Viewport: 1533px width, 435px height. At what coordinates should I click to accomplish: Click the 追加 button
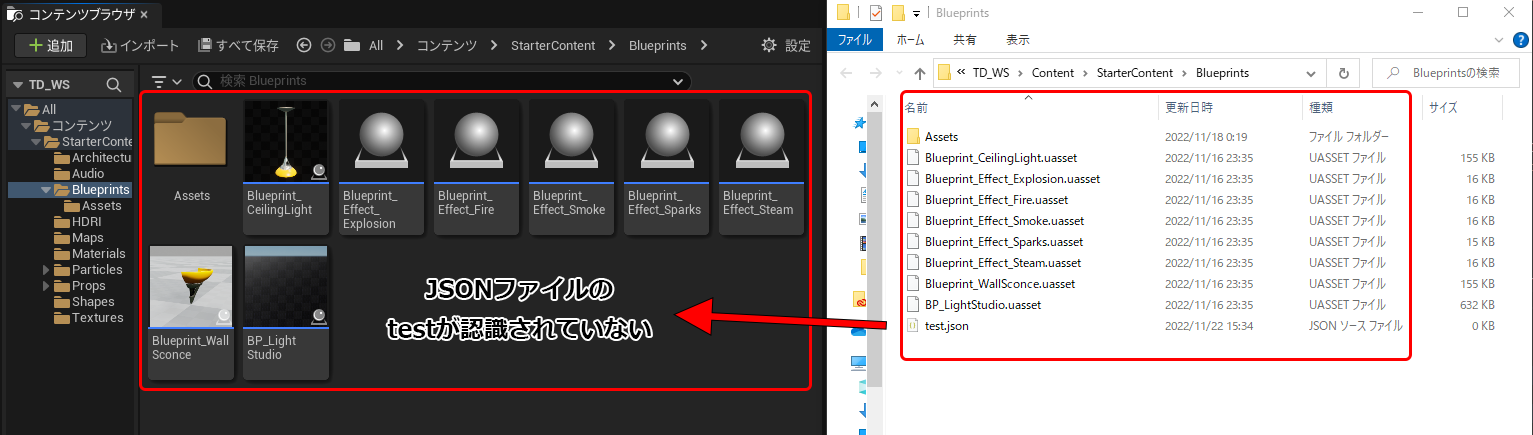[50, 46]
